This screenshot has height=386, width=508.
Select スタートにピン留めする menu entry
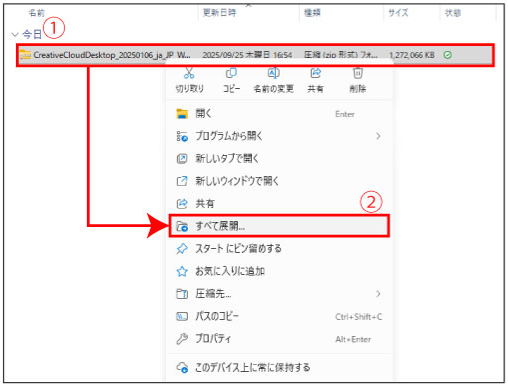pyautogui.click(x=279, y=249)
